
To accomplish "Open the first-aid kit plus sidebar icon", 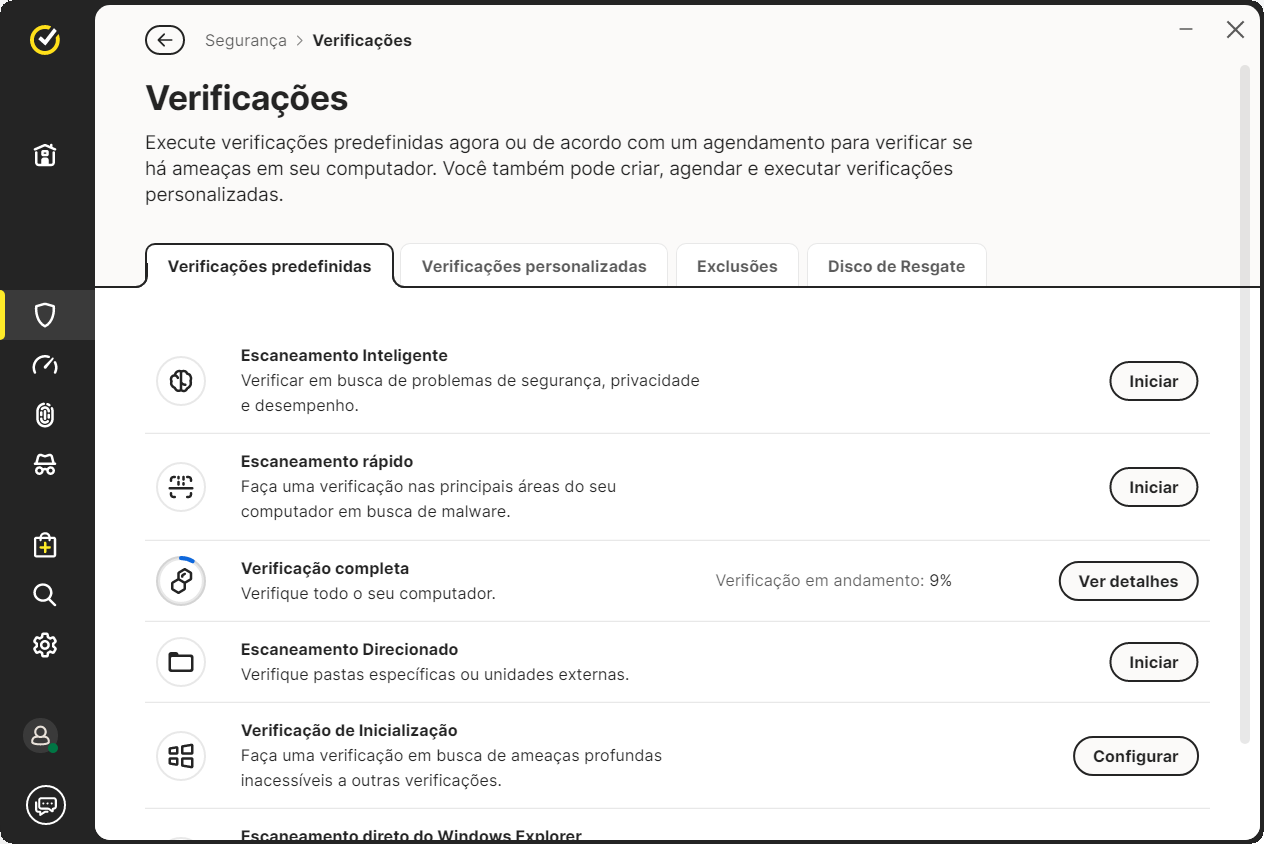I will coord(45,545).
